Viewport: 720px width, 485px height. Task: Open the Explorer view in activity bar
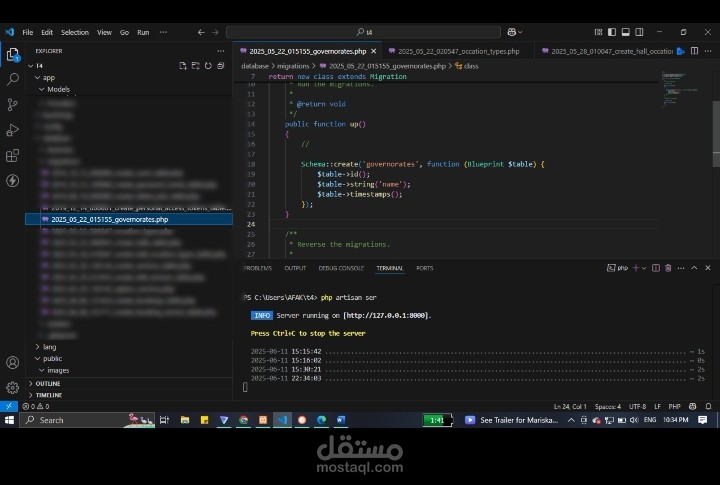point(12,55)
